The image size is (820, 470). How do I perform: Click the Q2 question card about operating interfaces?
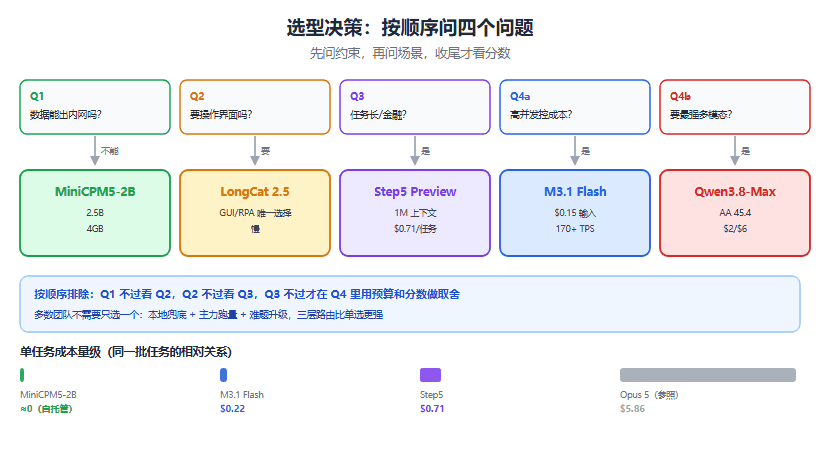tap(255, 107)
